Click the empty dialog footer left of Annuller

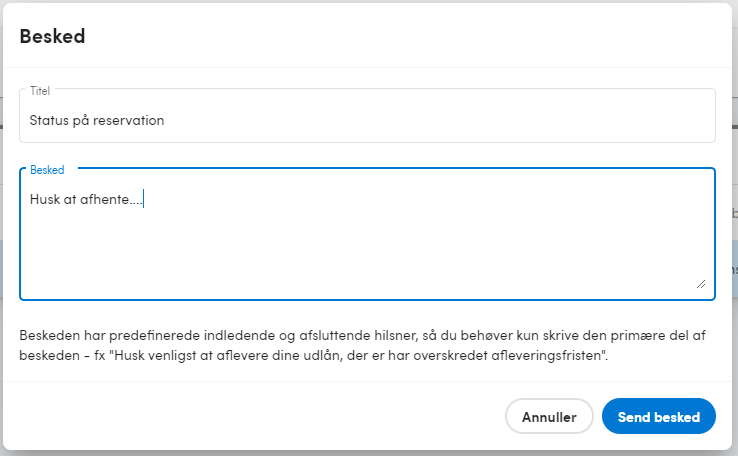tap(254, 416)
